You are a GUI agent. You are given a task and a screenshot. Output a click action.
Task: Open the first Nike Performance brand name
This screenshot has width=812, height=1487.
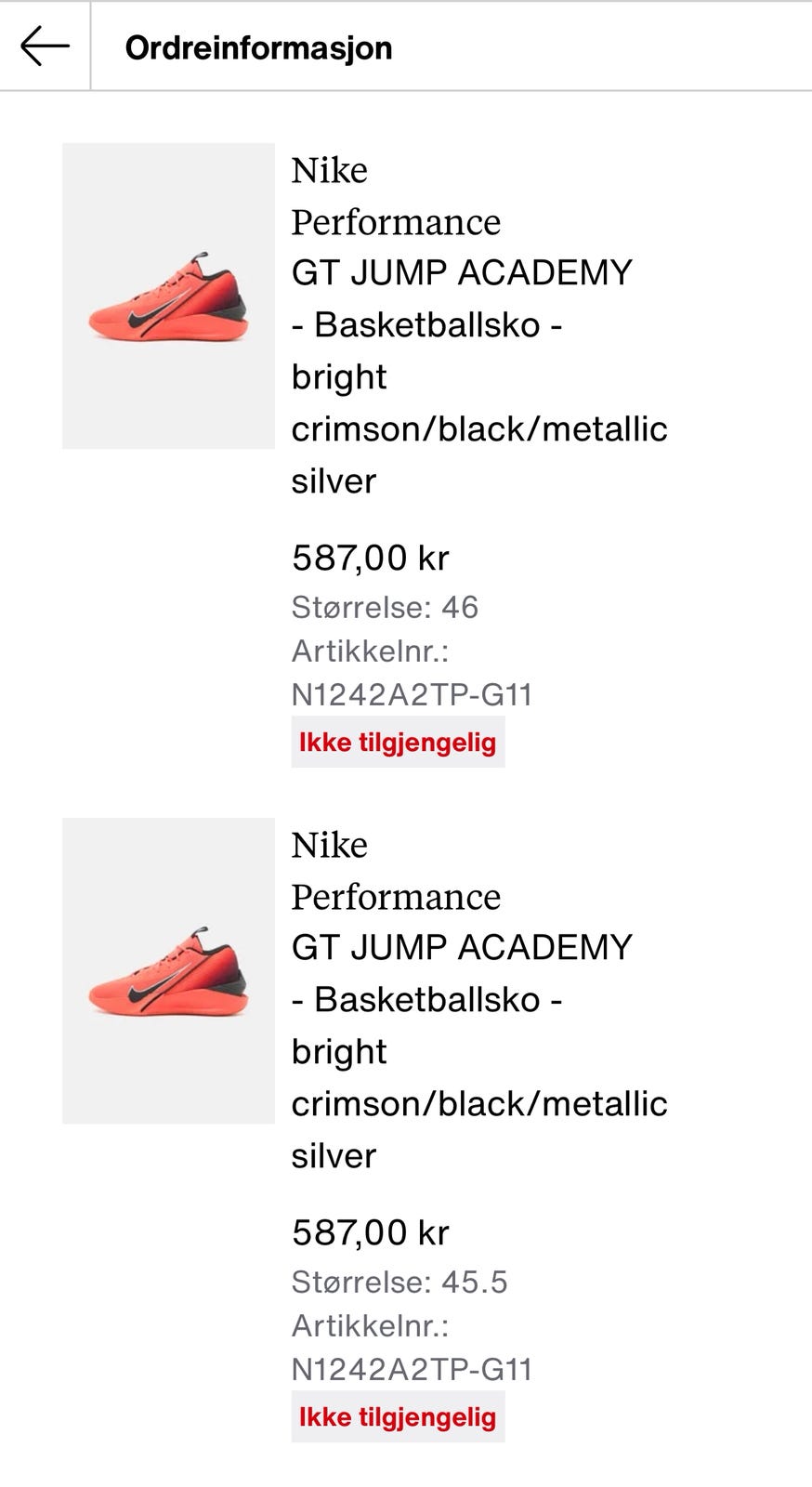click(x=396, y=196)
